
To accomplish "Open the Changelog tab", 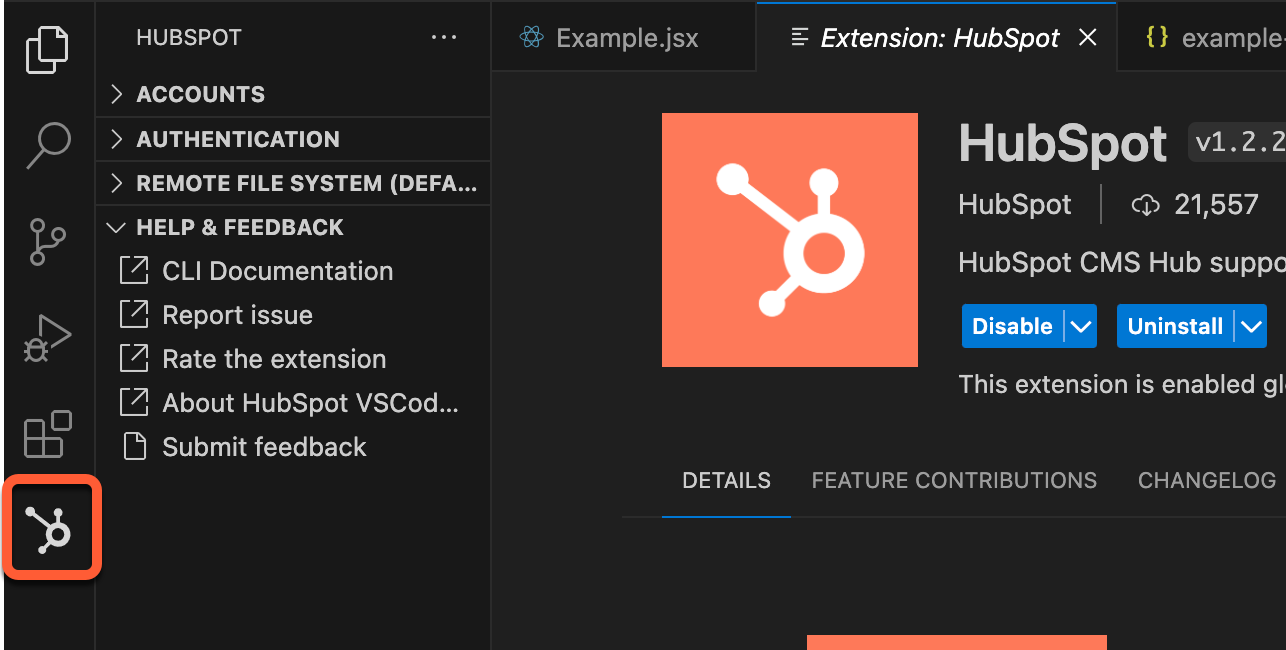I will point(1206,480).
